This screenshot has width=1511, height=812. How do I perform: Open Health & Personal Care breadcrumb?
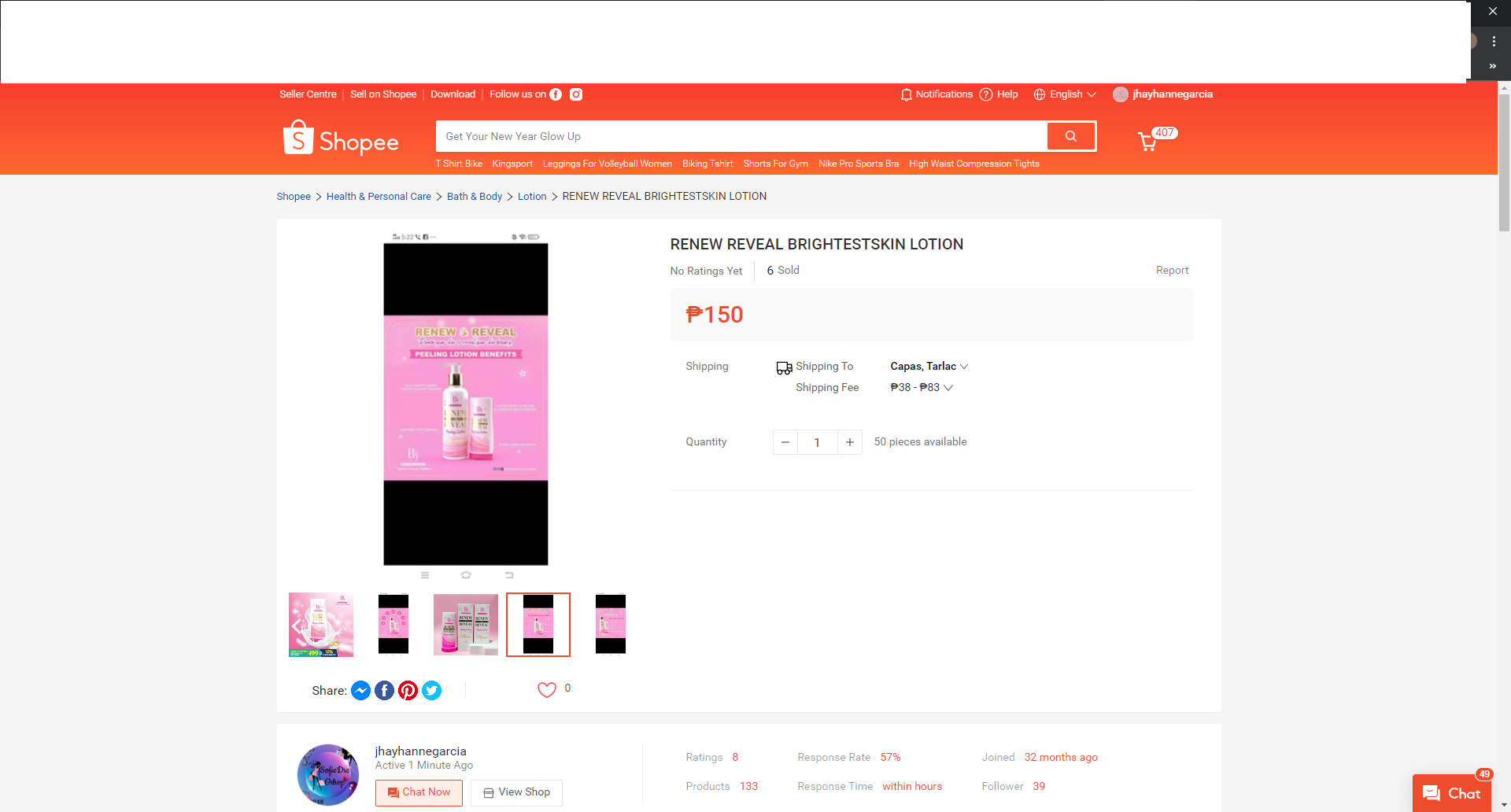pos(379,197)
